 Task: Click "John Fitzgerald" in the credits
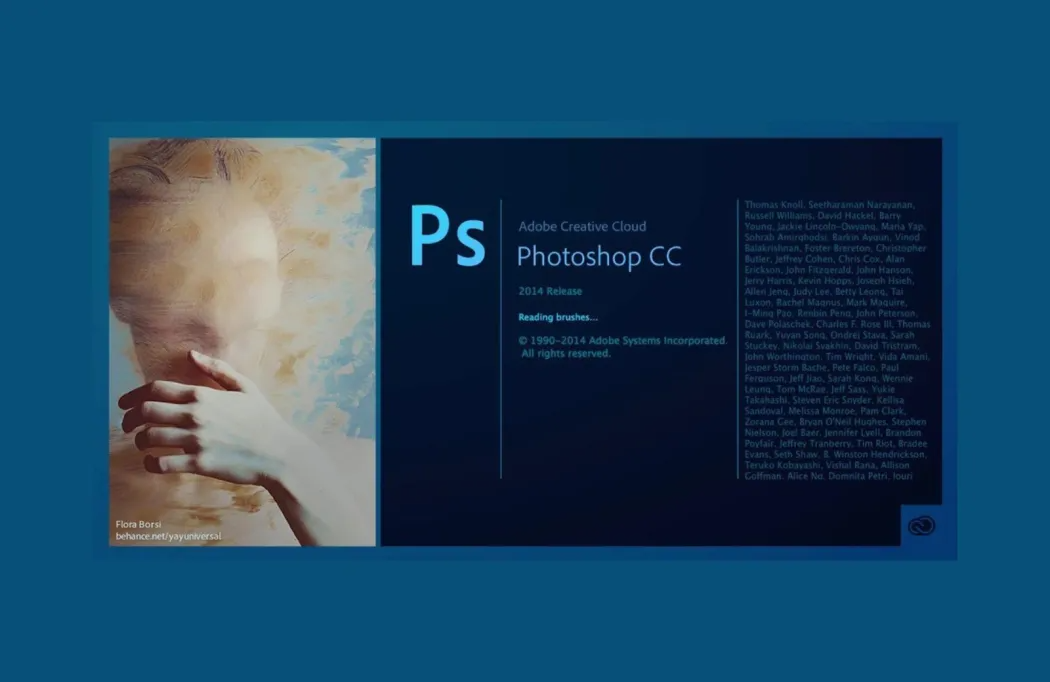818,270
